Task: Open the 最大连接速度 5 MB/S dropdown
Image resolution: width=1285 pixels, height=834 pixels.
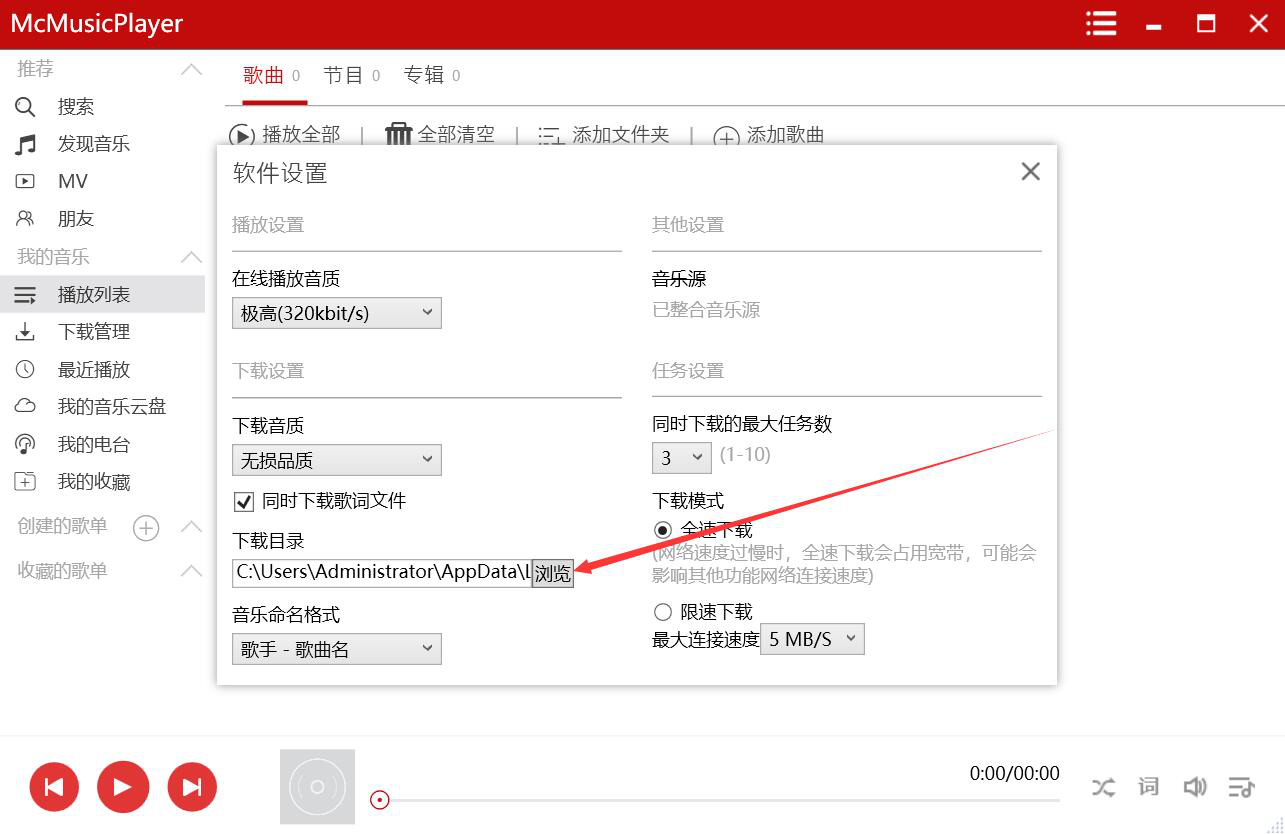Action: (812, 639)
